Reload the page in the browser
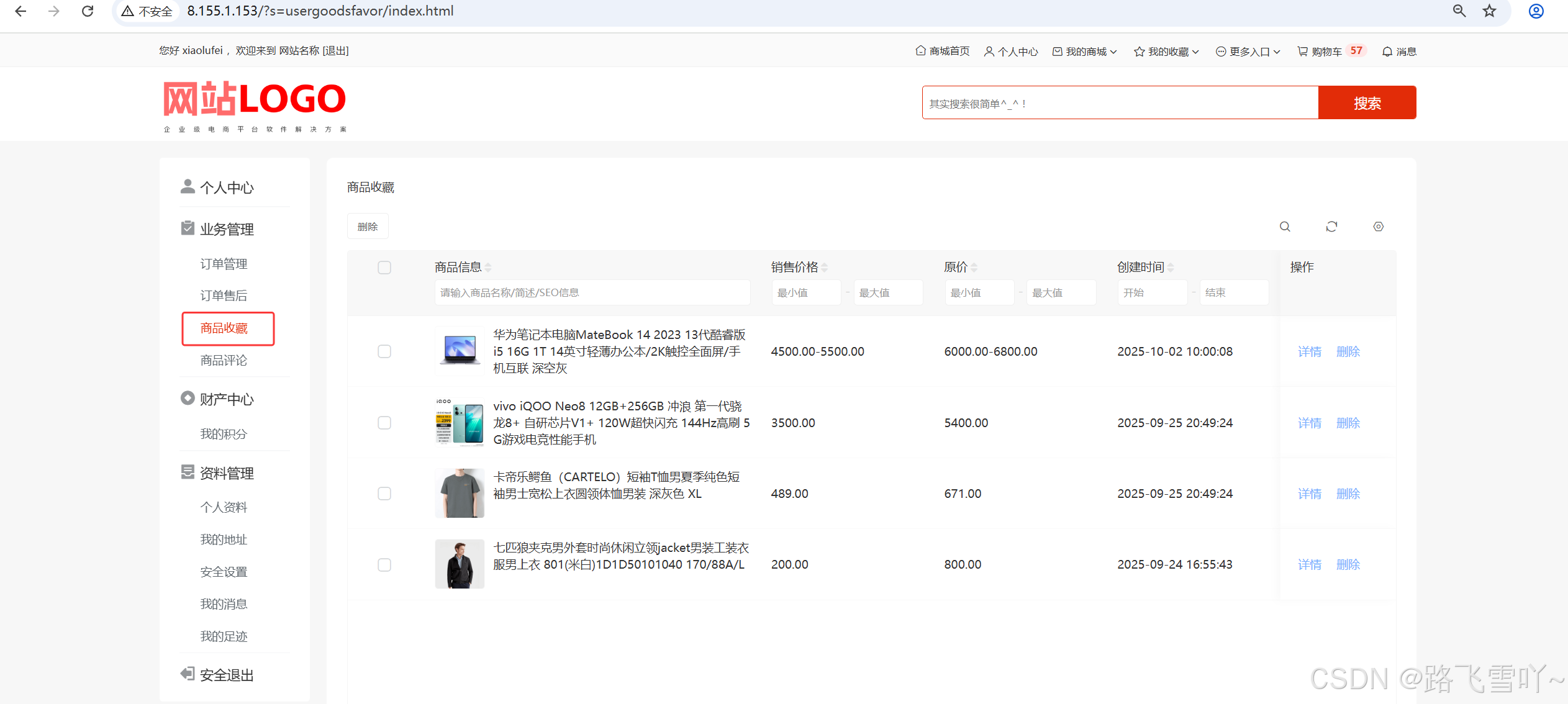 click(88, 11)
